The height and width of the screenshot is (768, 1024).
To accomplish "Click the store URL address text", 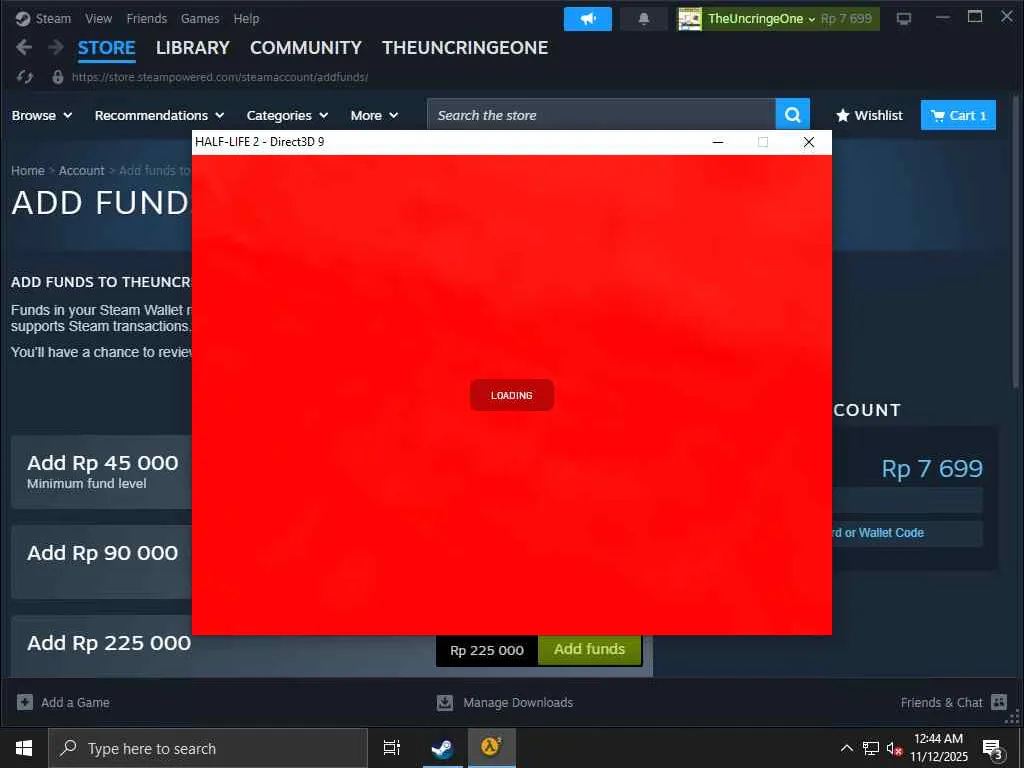I will [220, 77].
